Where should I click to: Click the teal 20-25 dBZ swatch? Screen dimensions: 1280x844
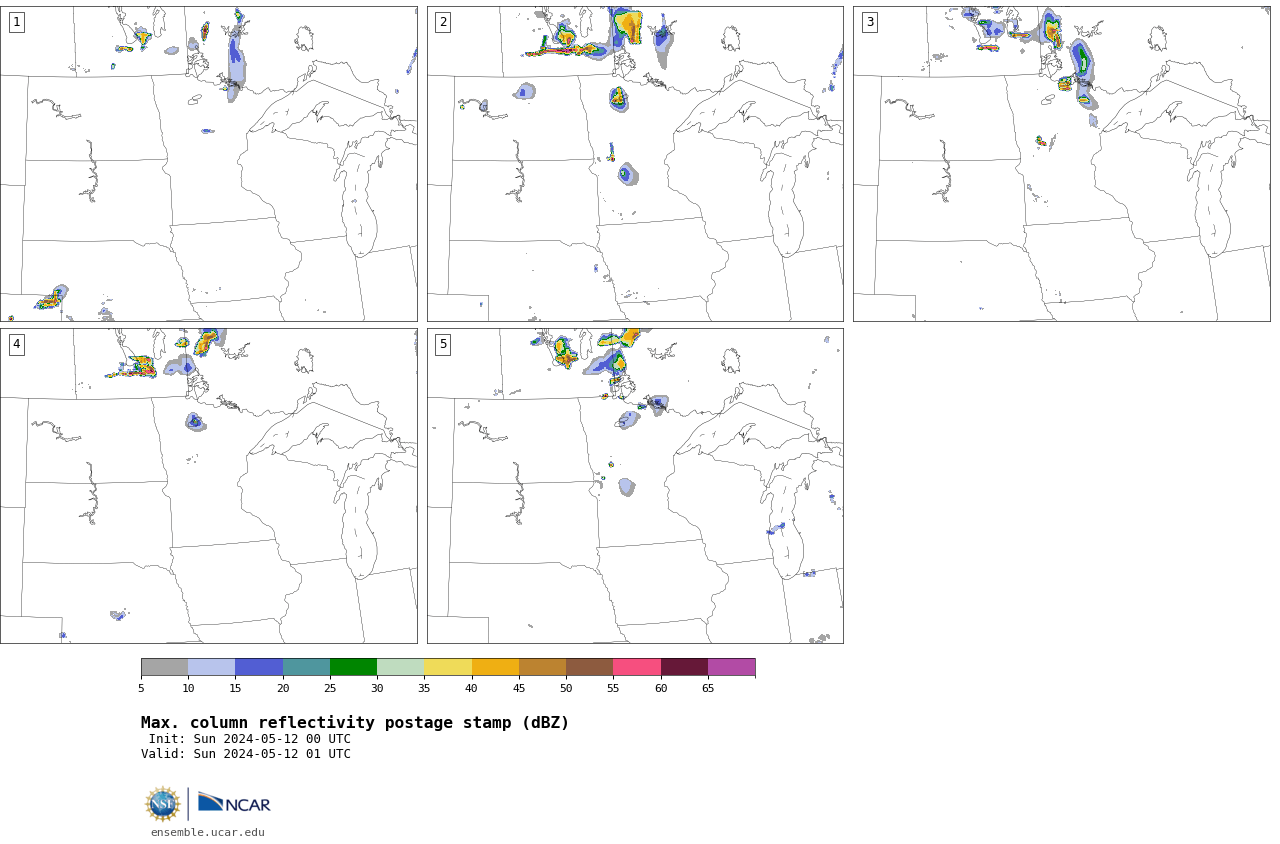coord(306,667)
